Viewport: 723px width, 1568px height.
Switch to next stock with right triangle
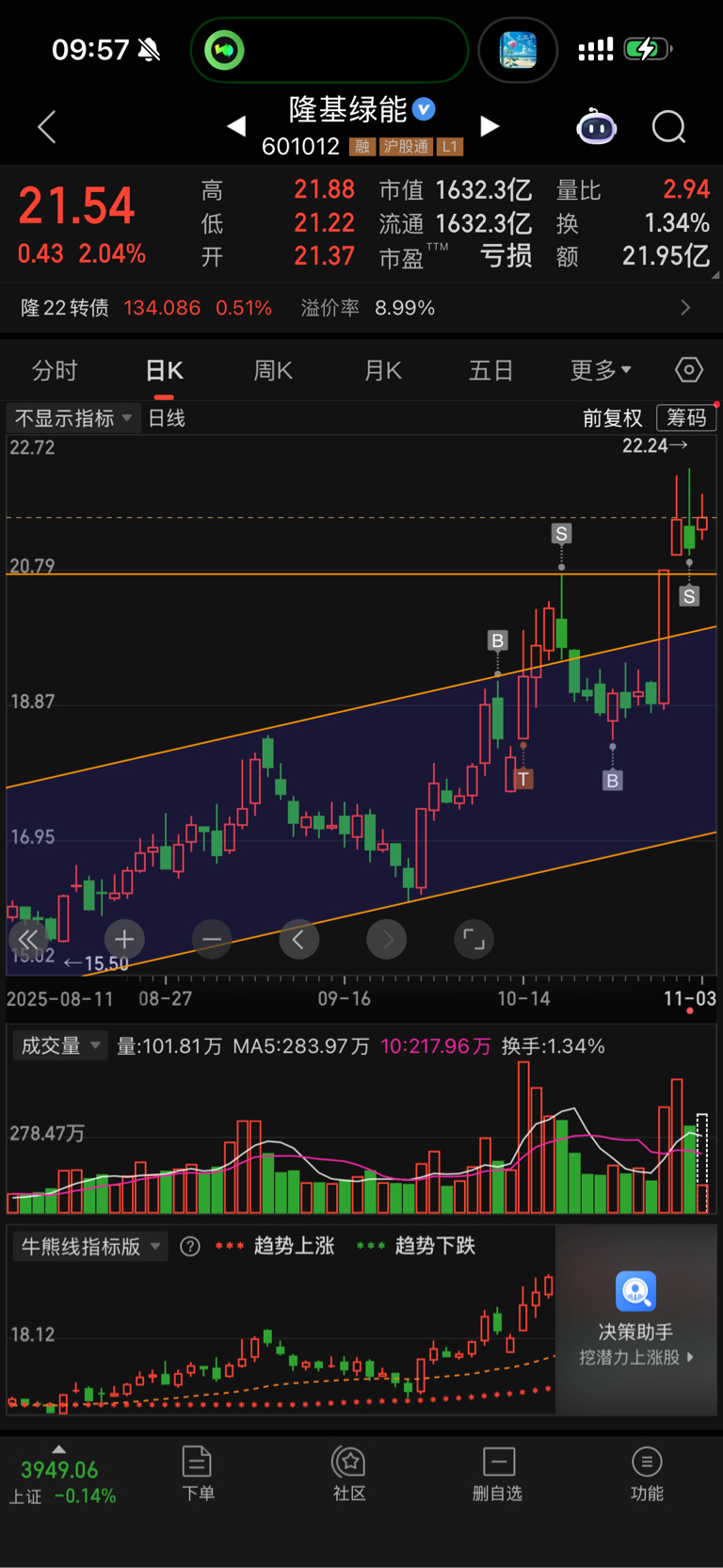pos(490,126)
